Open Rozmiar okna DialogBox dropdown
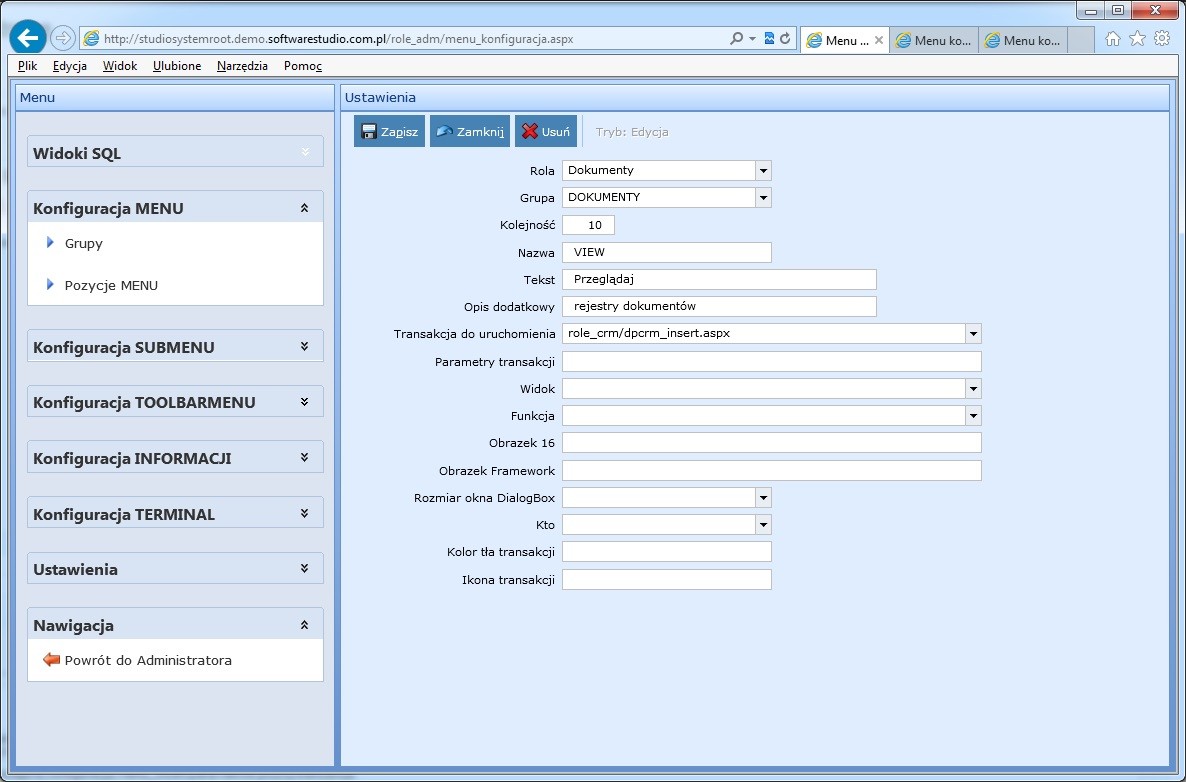1186x782 pixels. 763,498
